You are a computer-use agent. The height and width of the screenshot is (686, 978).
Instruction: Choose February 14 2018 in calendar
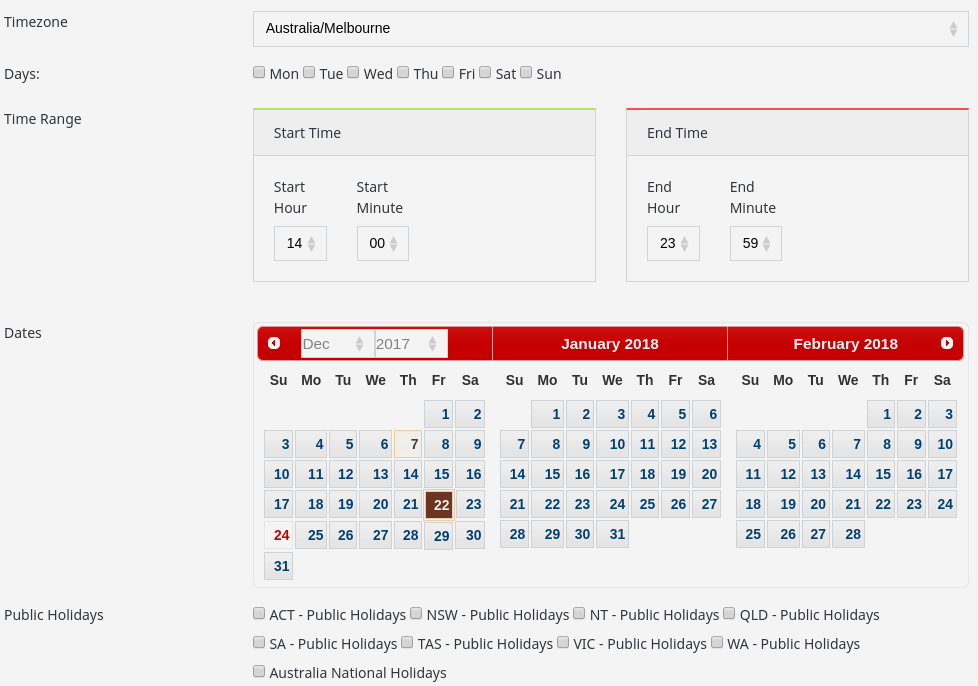848,474
